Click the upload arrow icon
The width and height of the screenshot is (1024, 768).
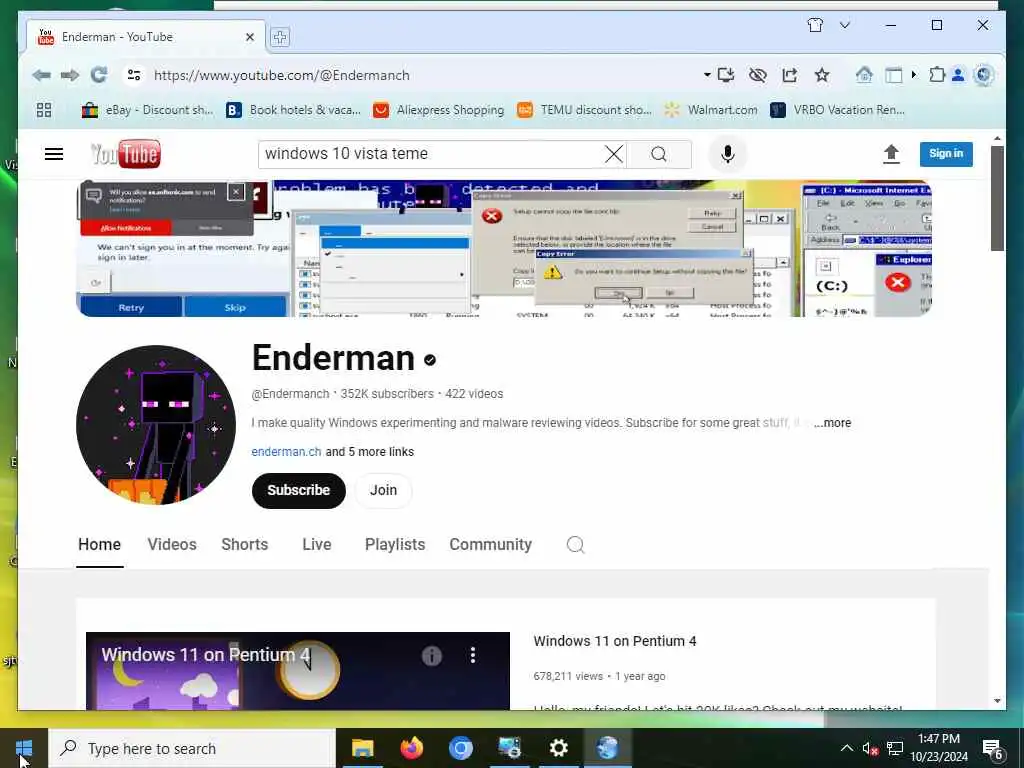[891, 154]
